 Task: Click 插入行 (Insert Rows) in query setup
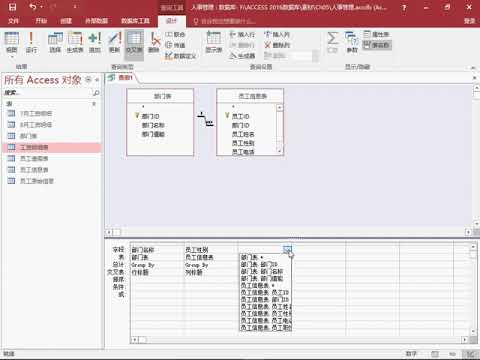click(x=242, y=34)
